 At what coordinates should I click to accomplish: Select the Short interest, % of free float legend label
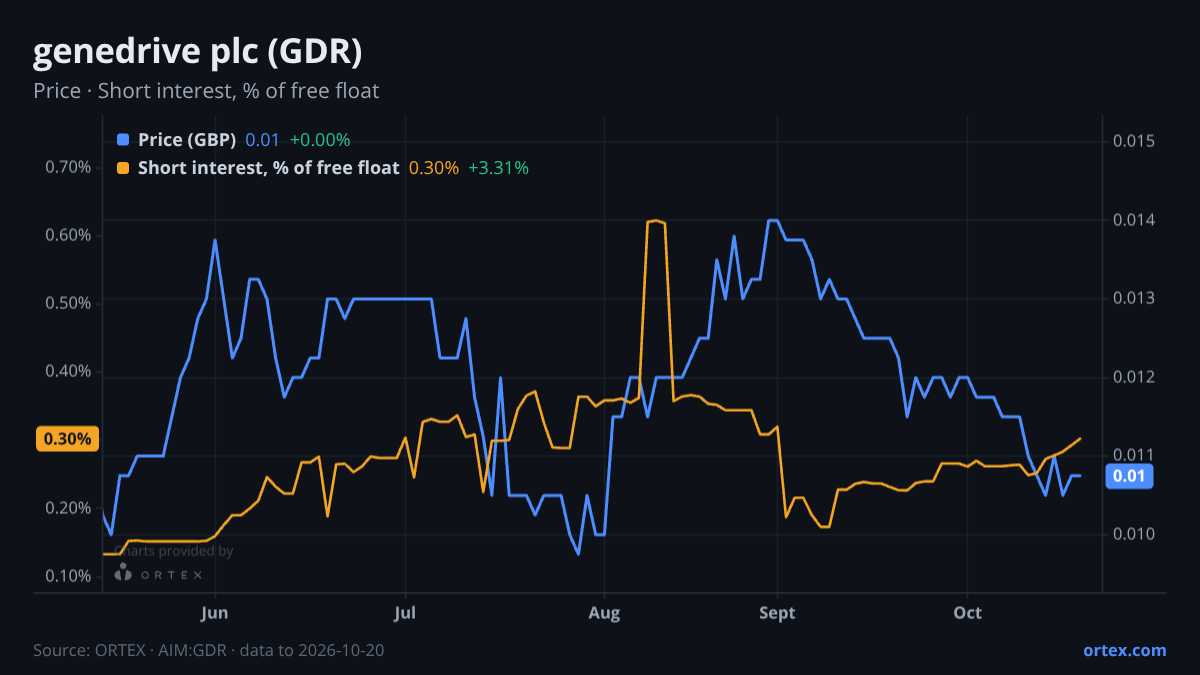[x=268, y=168]
